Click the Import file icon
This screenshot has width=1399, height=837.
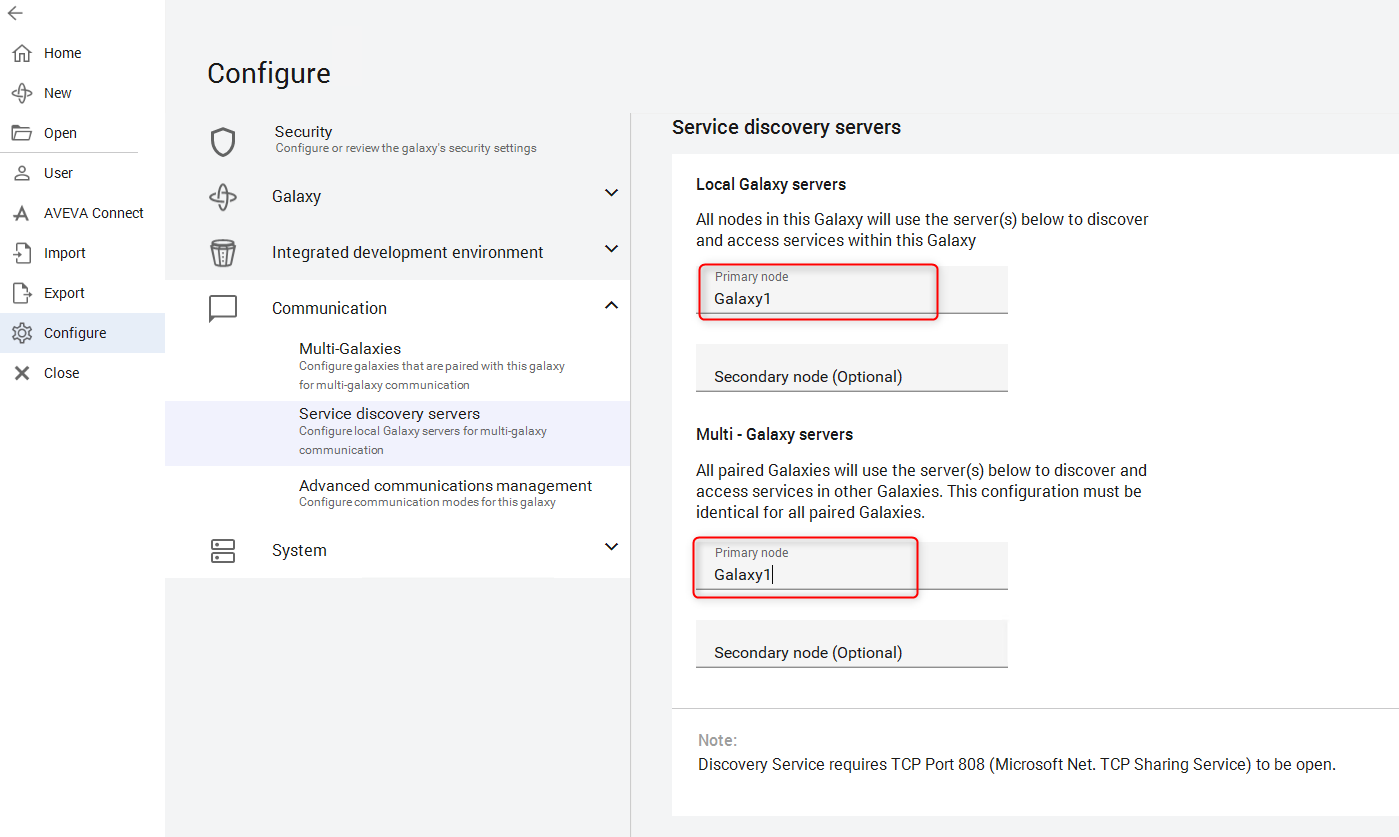pyautogui.click(x=22, y=253)
